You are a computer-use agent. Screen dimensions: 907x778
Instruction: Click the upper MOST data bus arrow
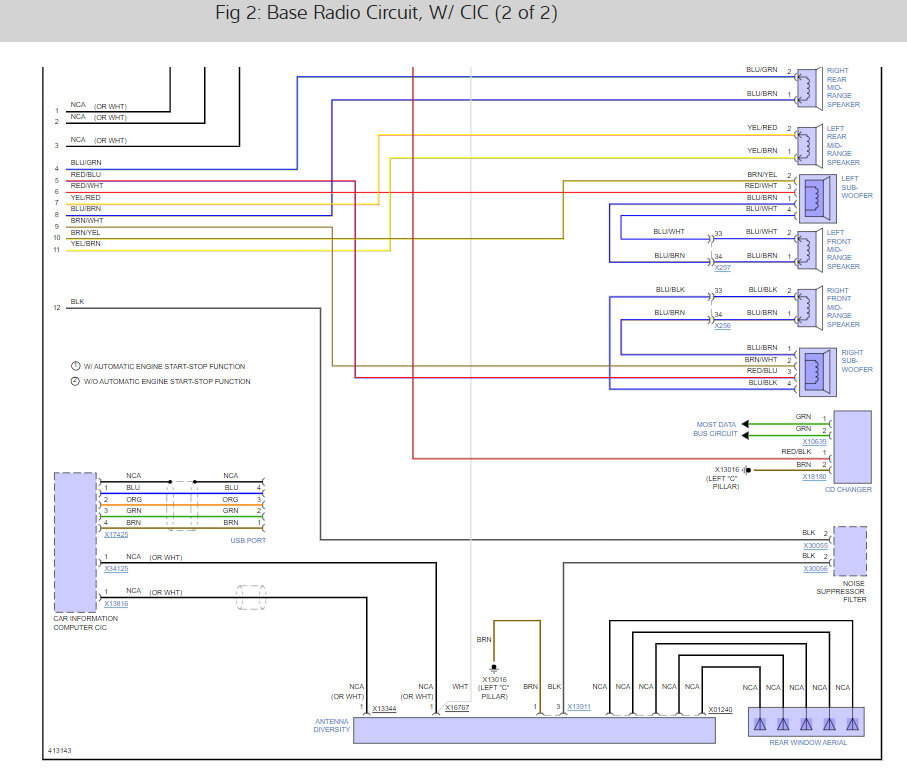[x=745, y=424]
